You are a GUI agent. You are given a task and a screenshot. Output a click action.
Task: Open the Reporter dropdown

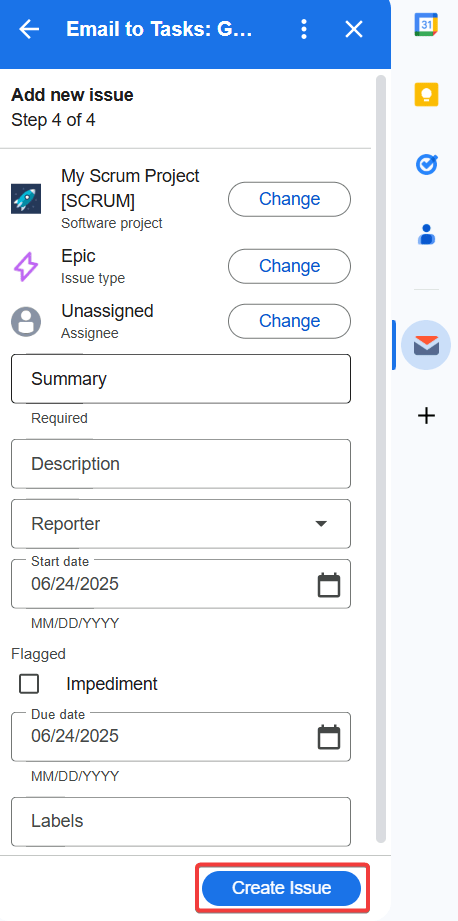coord(181,524)
